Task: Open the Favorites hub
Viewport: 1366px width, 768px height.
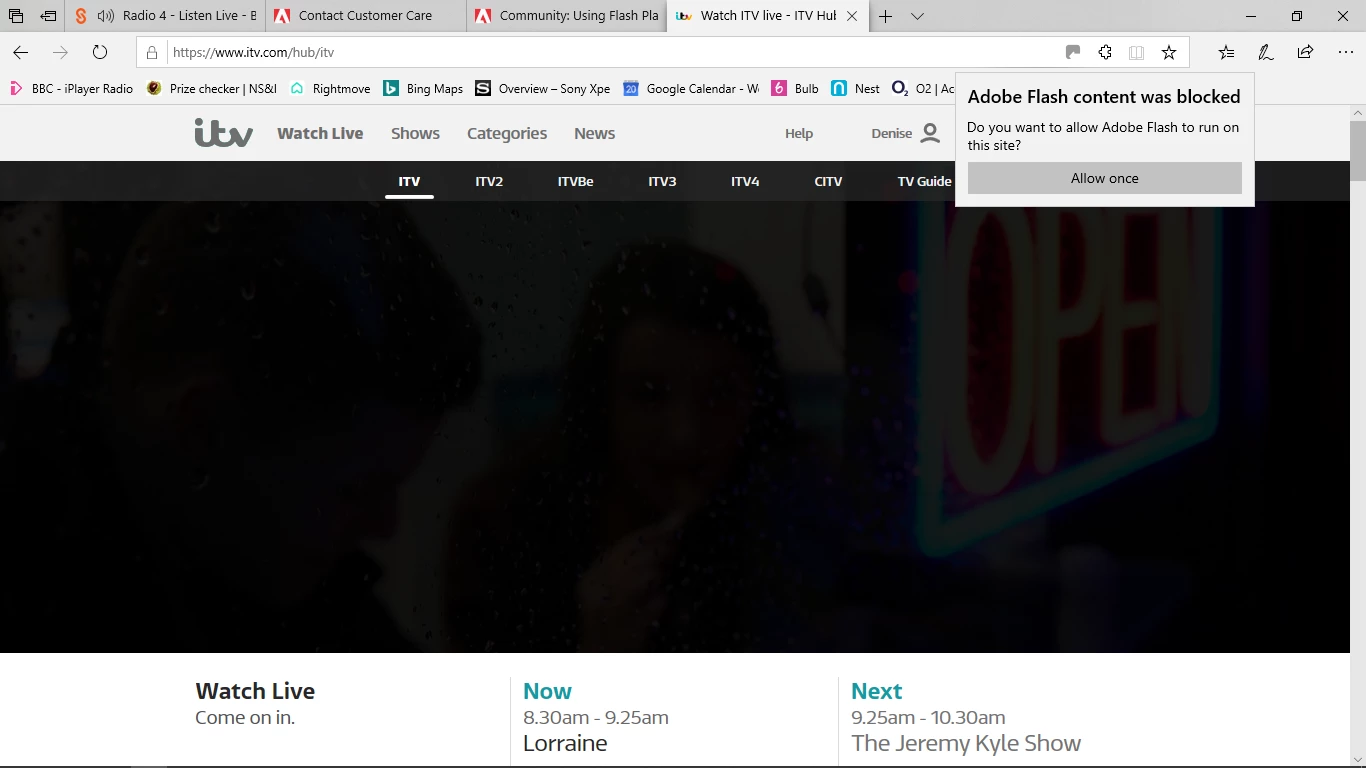Action: [x=1226, y=52]
